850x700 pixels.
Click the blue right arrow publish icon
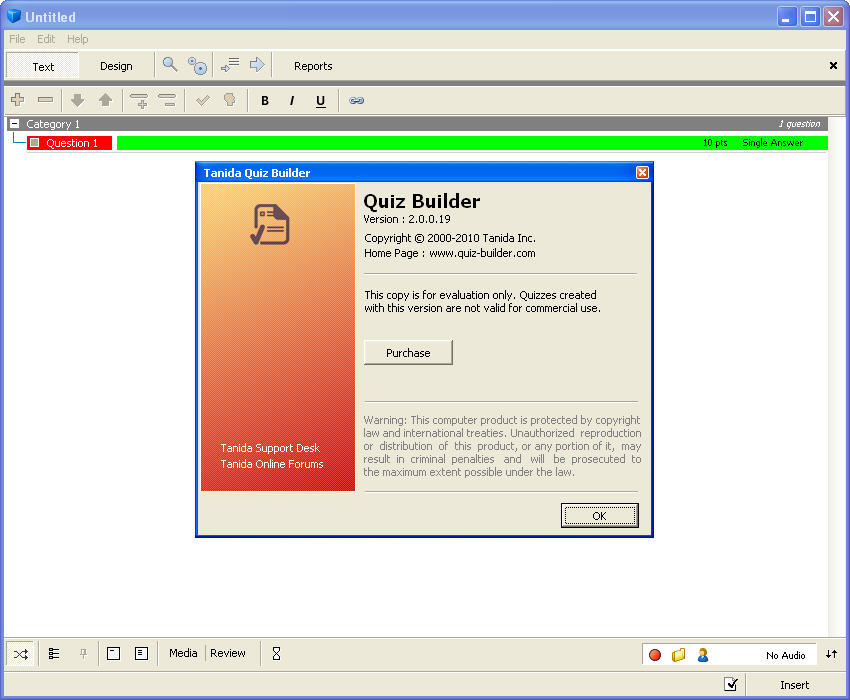(257, 65)
